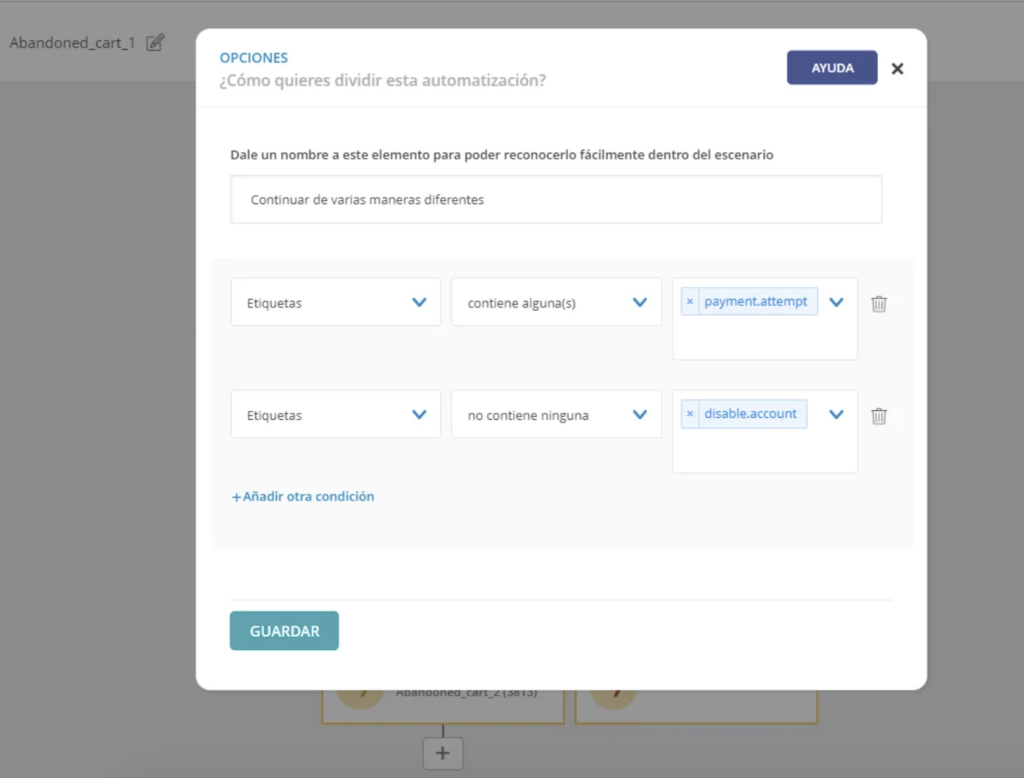Delete the disable.account condition with the trash icon
The height and width of the screenshot is (778, 1024).
(879, 415)
